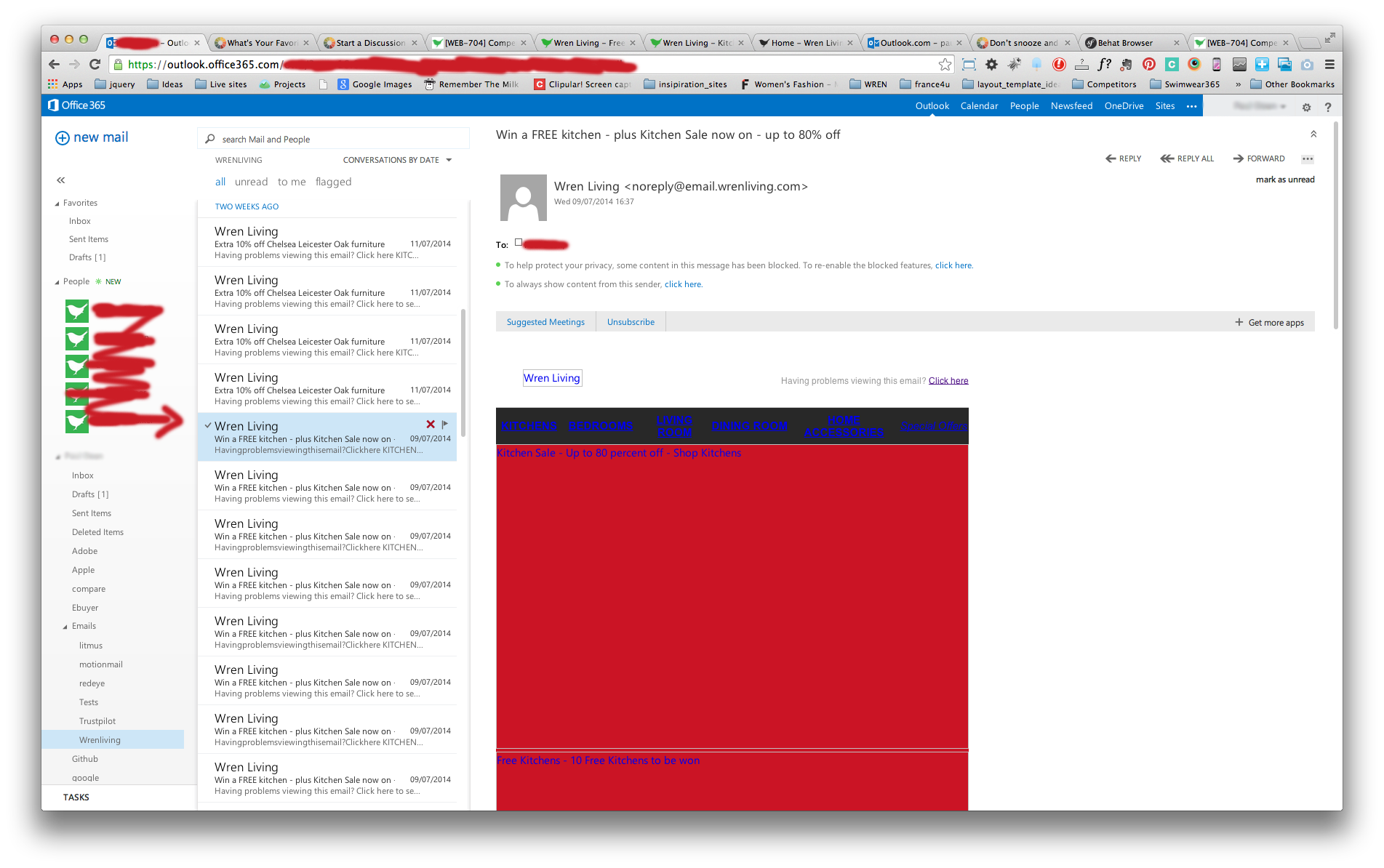Image resolution: width=1384 pixels, height=868 pixels.
Task: Click the Reply All arrows icon
Action: (1167, 158)
